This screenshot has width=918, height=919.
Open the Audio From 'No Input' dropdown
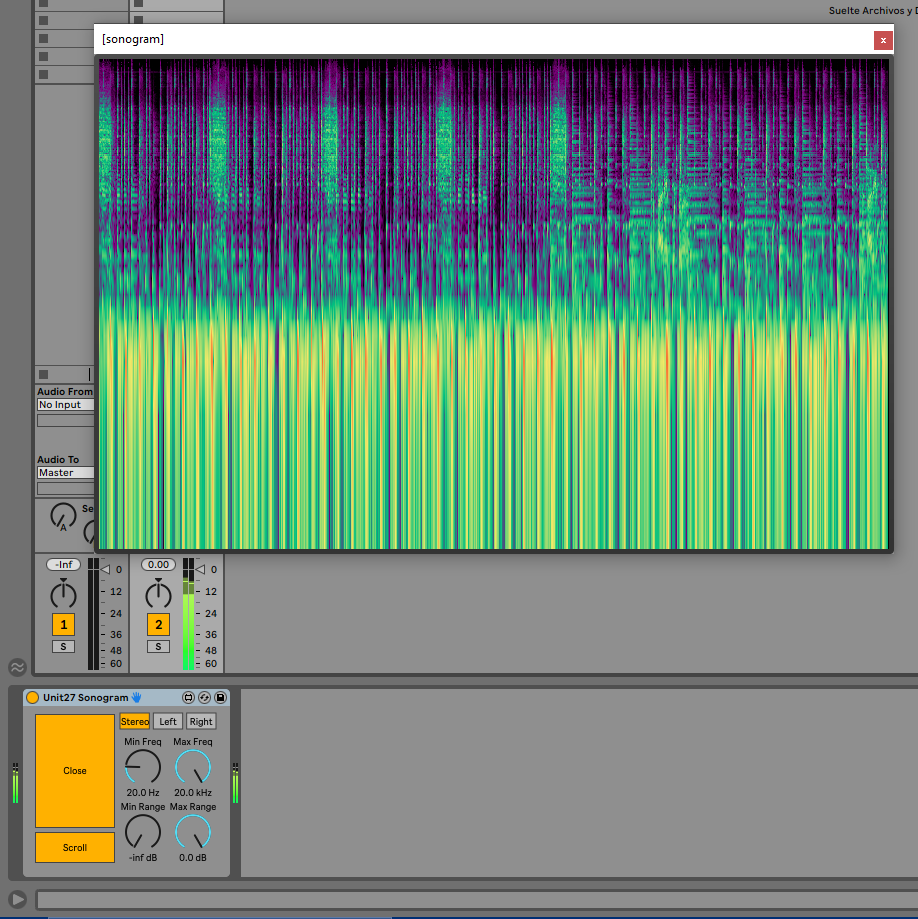coord(65,405)
